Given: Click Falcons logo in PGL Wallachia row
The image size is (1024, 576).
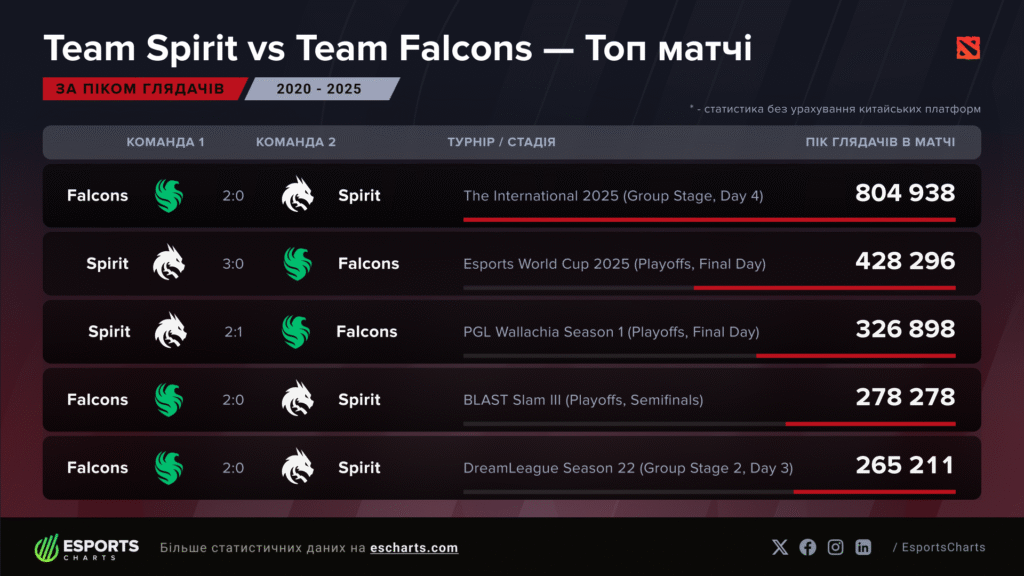Looking at the screenshot, I should pyautogui.click(x=296, y=332).
